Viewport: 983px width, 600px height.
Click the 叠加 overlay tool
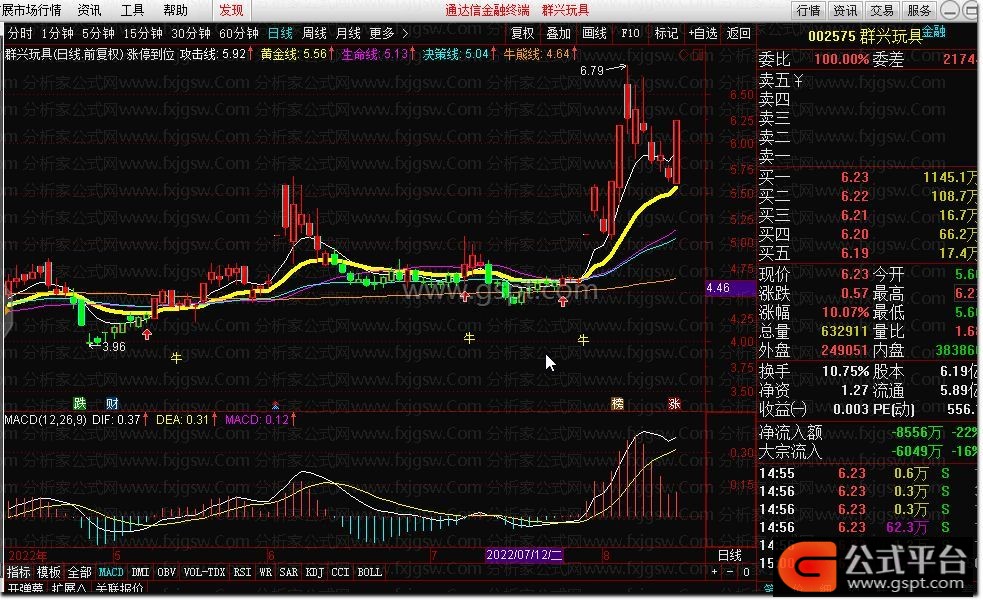point(558,33)
